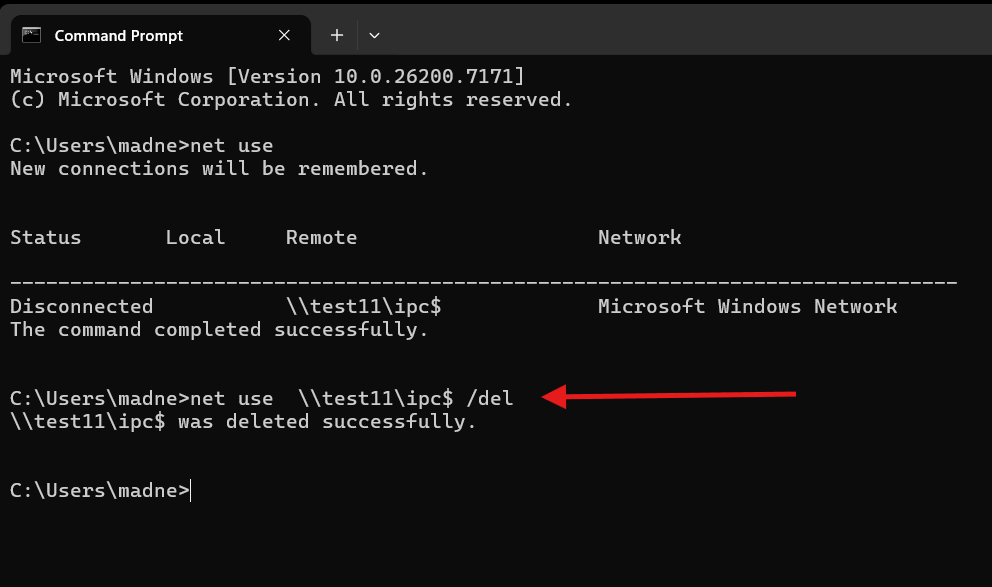Click the Remote column header

(321, 238)
